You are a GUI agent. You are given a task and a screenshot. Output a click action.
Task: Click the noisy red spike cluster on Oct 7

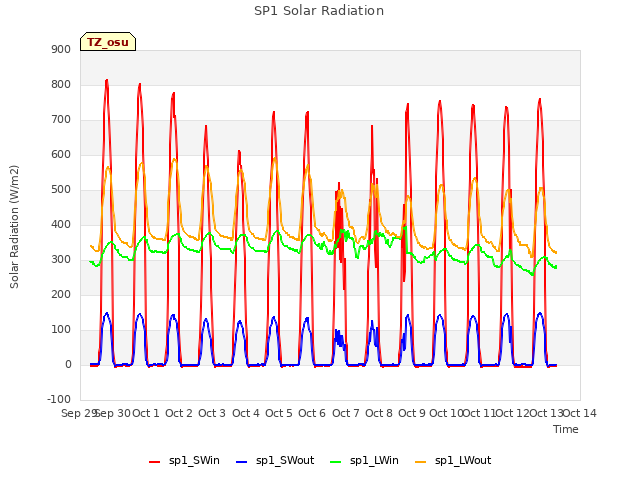coord(340,235)
